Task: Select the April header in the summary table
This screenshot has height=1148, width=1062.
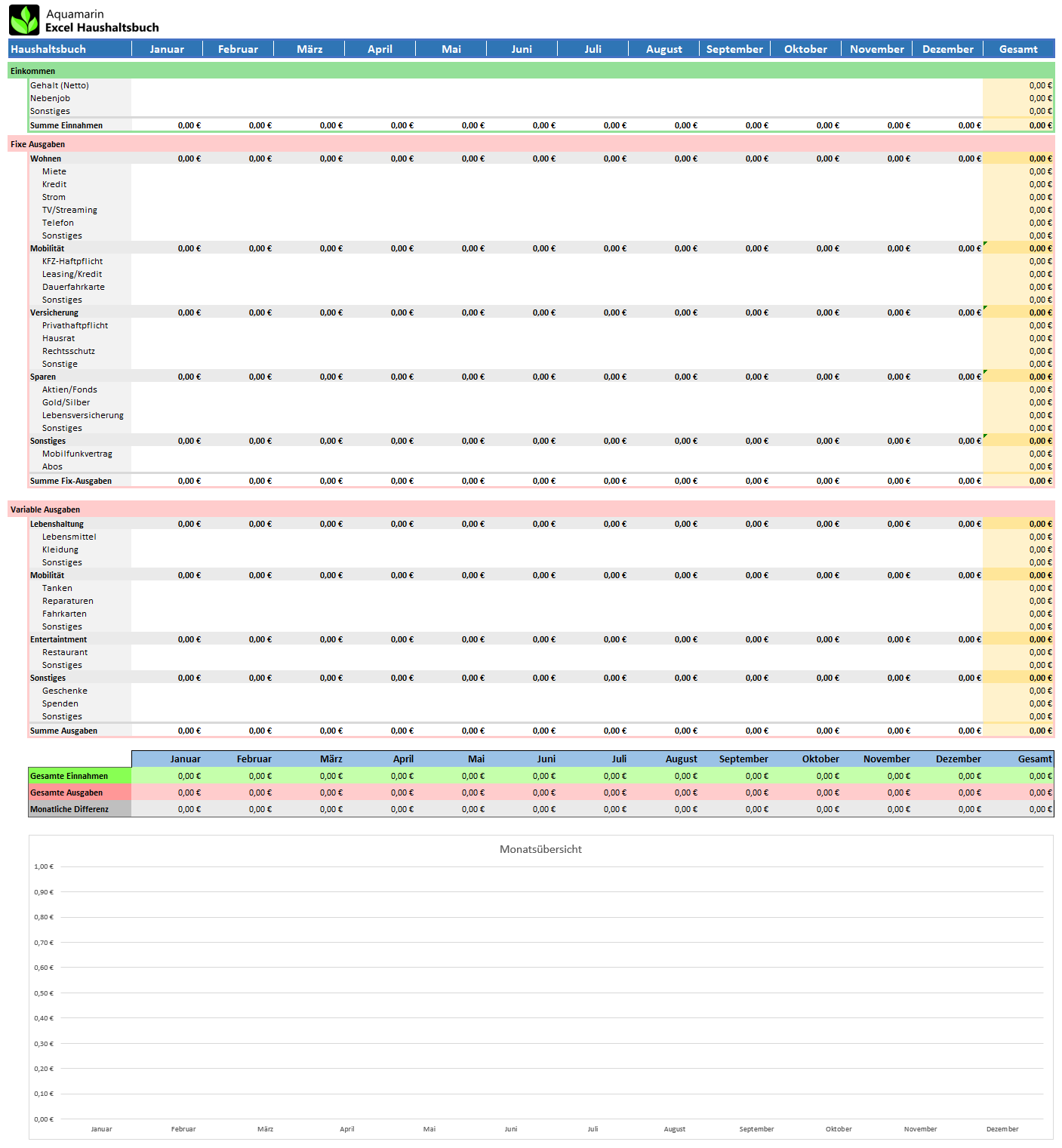Action: coord(403,759)
